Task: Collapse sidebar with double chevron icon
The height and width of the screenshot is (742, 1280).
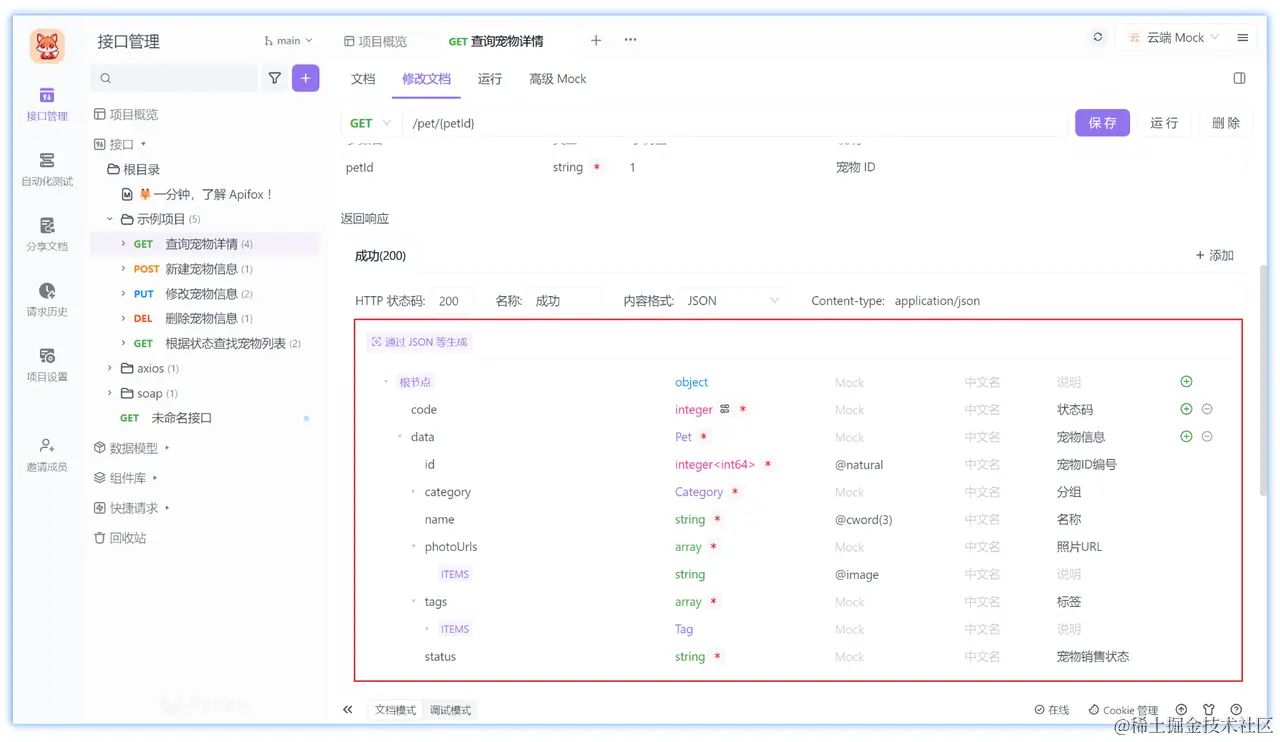Action: pyautogui.click(x=348, y=710)
